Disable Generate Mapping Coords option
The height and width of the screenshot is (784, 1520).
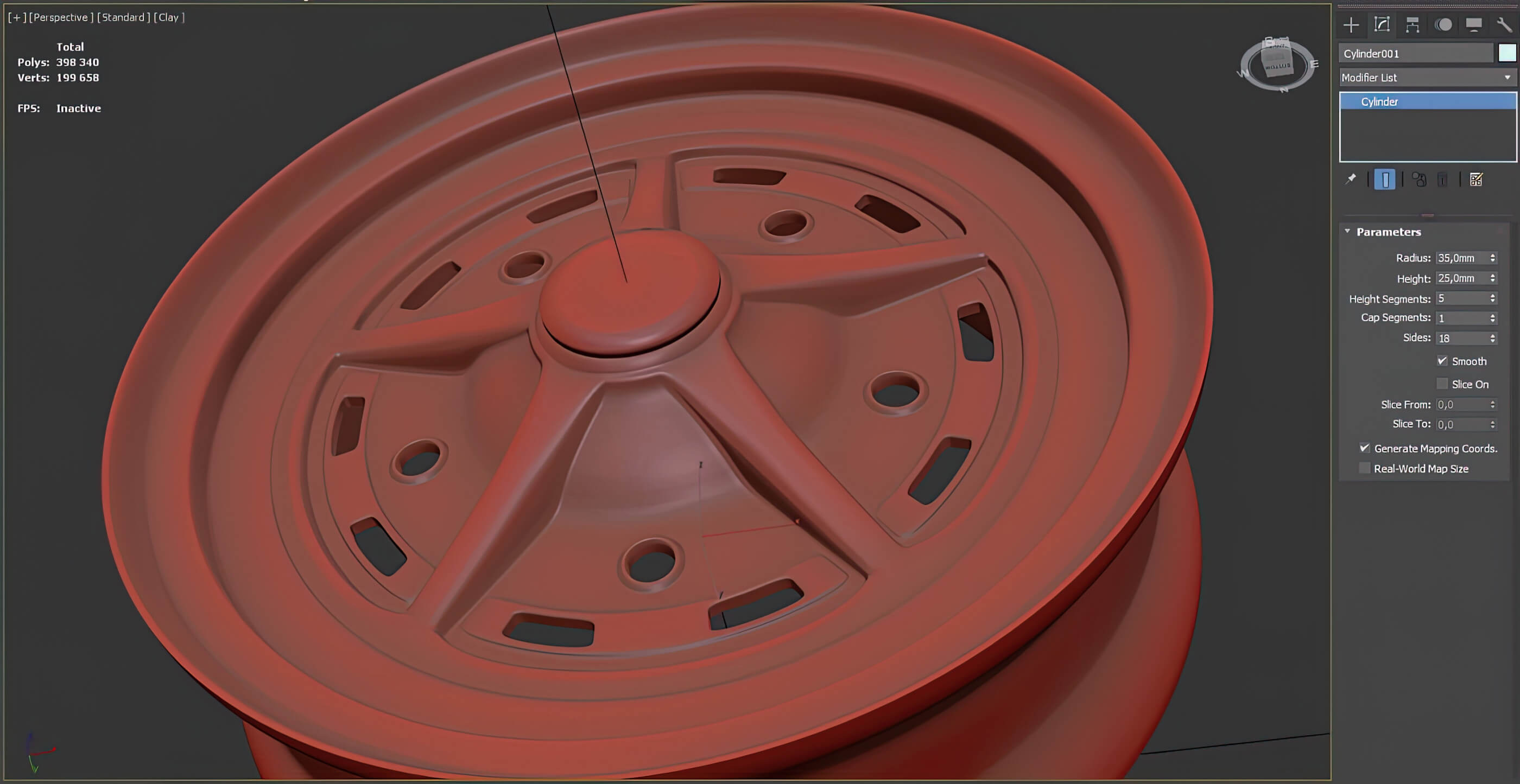pyautogui.click(x=1364, y=448)
